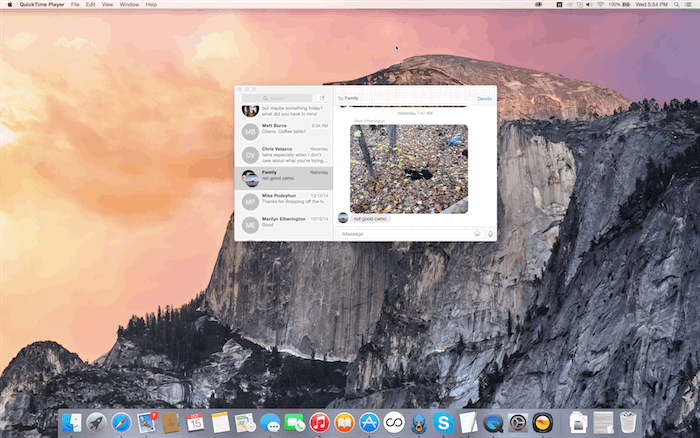This screenshot has width=700, height=438.
Task: Open iBooks from the Dock
Action: tap(344, 422)
